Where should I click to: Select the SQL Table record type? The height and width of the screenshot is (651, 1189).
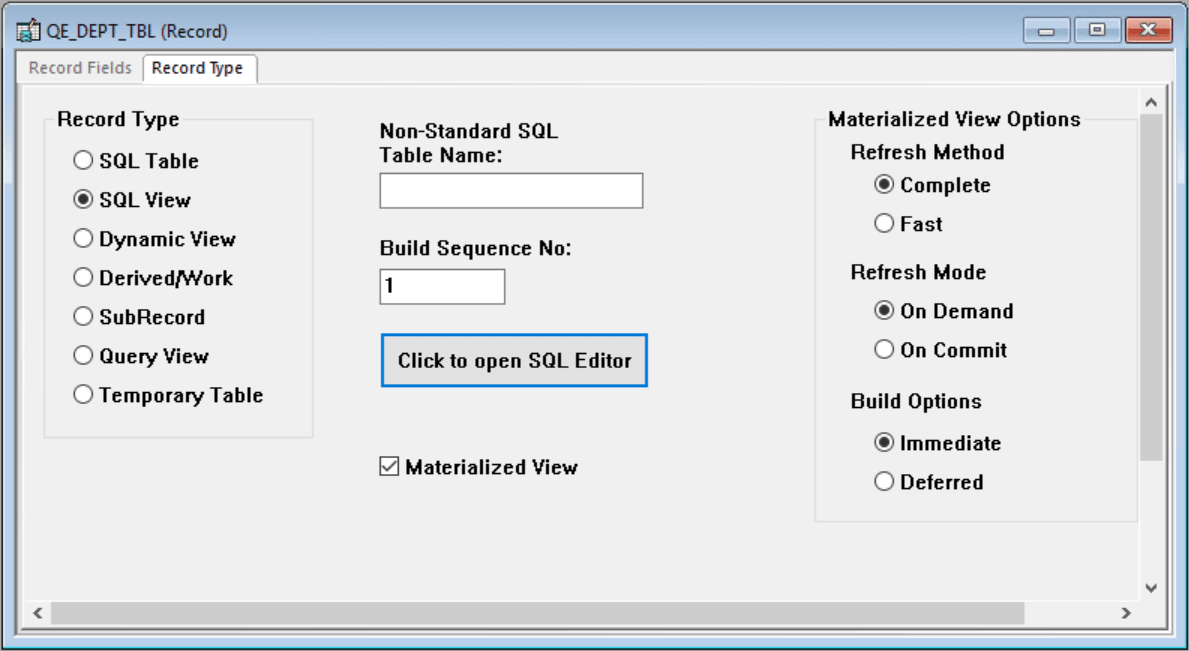[84, 160]
